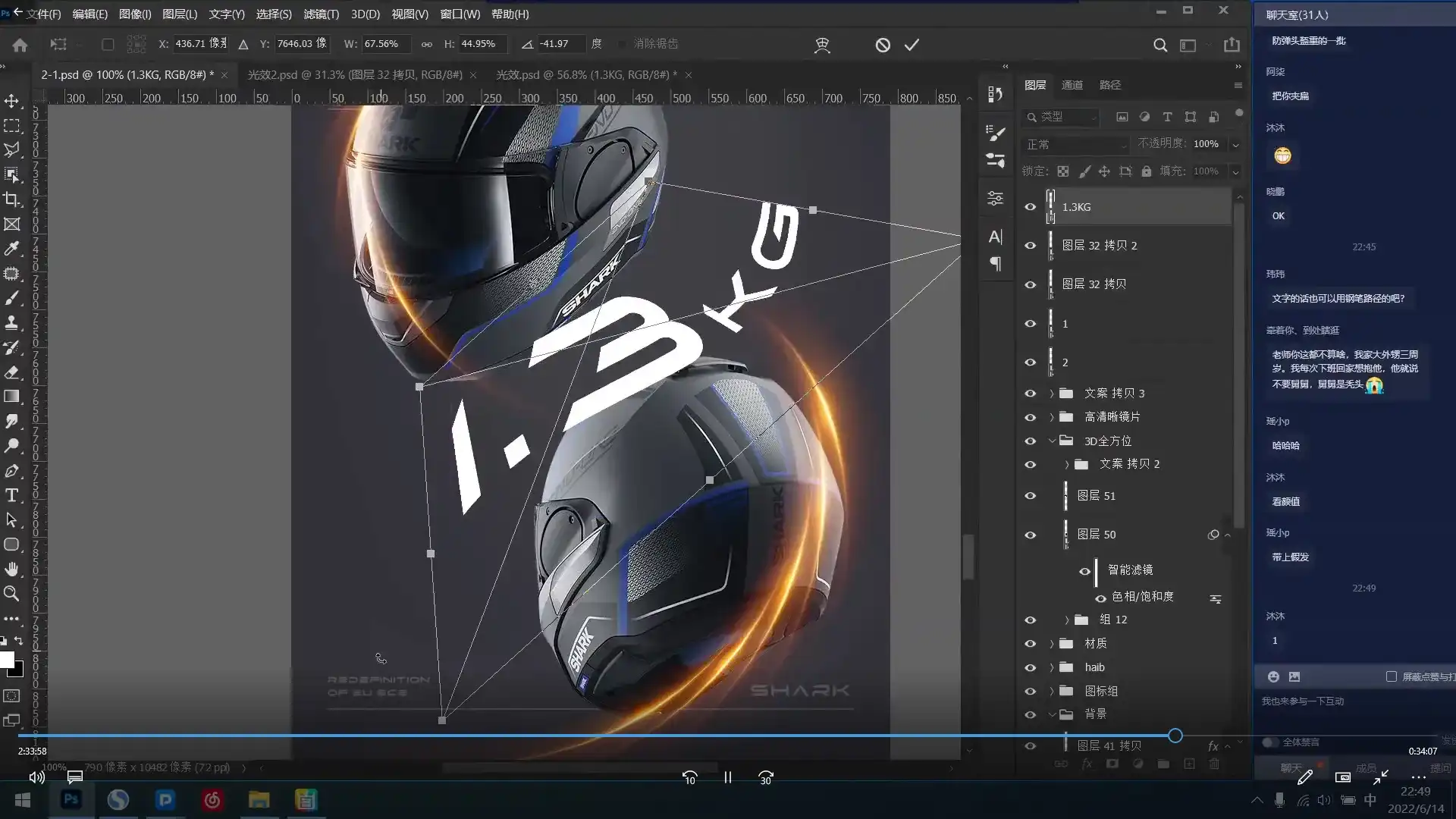Hide the 1.3KG layer
The image size is (1456, 819).
click(x=1030, y=207)
